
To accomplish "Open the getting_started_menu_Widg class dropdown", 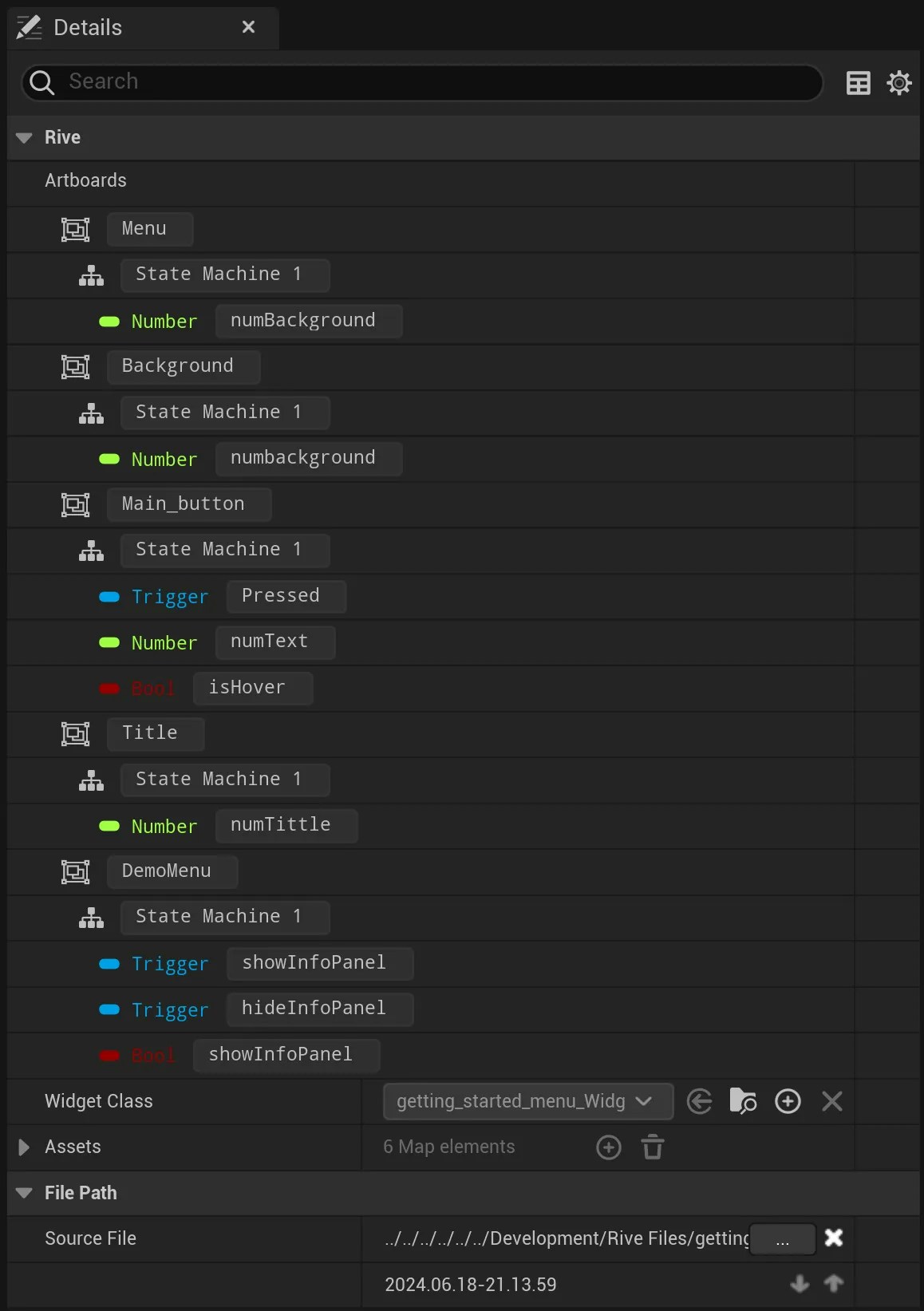I will (528, 1102).
